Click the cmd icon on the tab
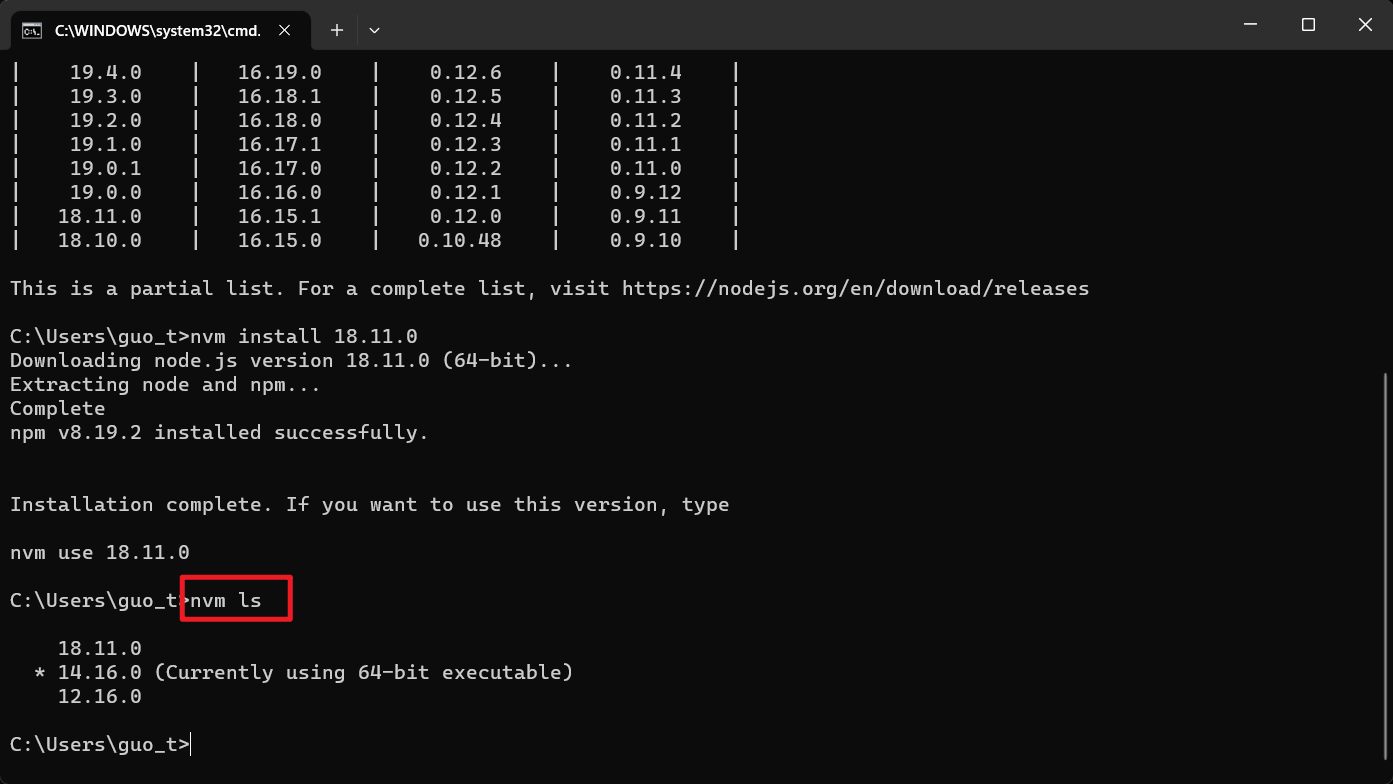The height and width of the screenshot is (784, 1393). (32, 31)
